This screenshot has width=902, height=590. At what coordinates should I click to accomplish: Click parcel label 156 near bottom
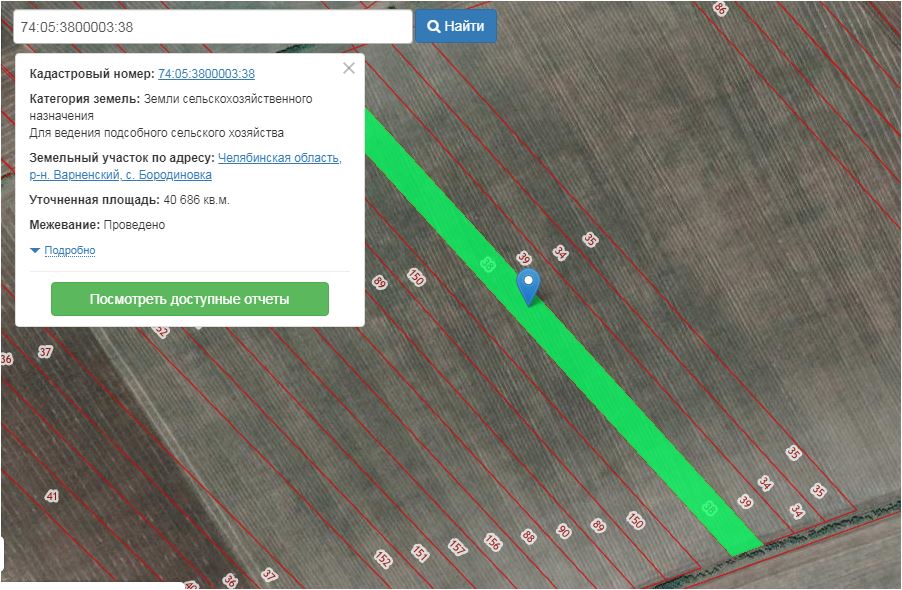coord(493,542)
